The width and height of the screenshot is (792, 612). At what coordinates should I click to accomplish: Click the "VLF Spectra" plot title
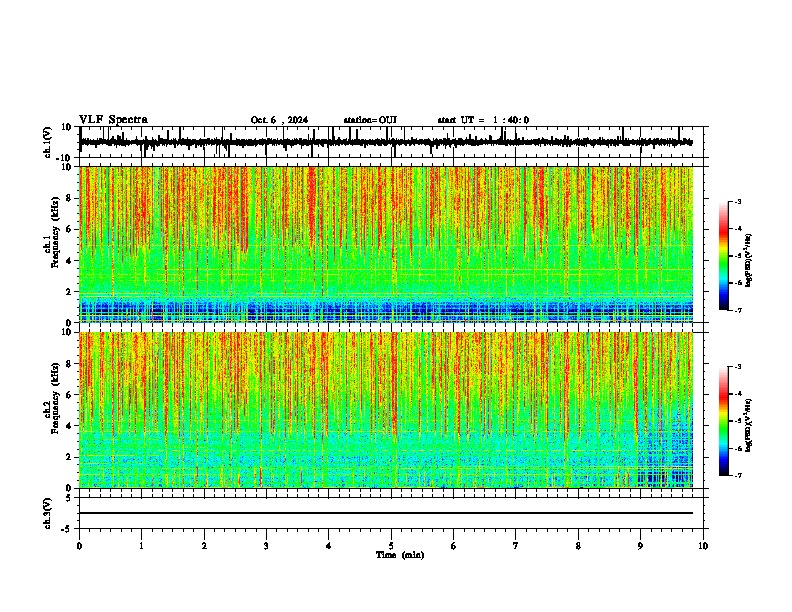coord(113,120)
